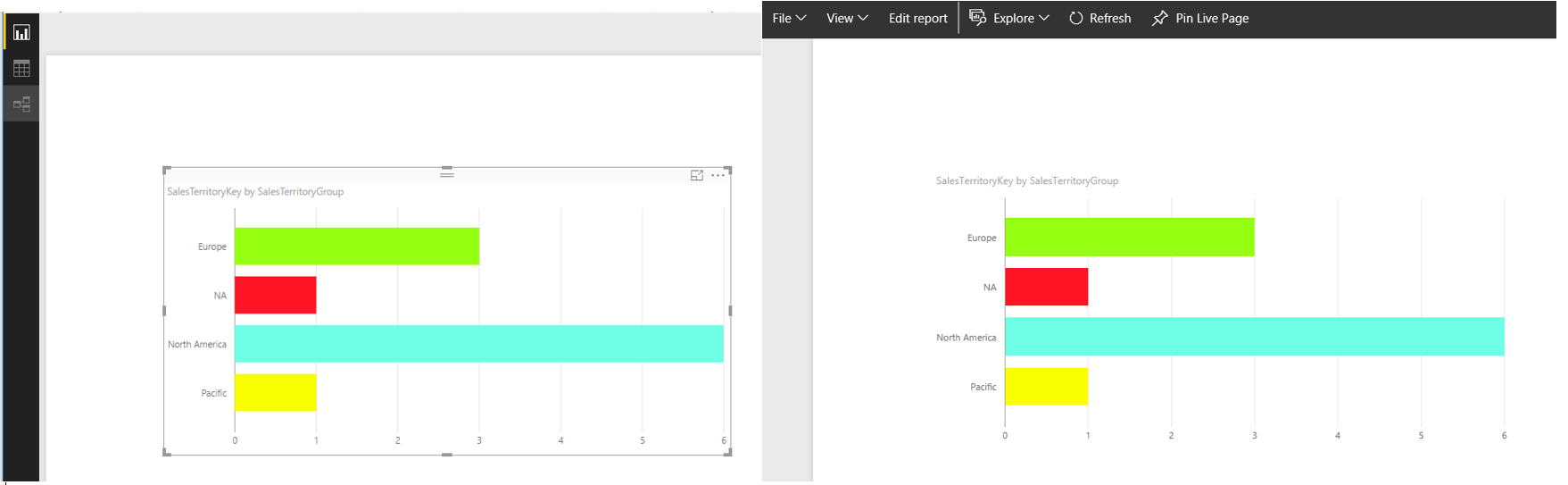Click Europe axis label in right chart
Screen dimensions: 1568x485
click(x=982, y=238)
